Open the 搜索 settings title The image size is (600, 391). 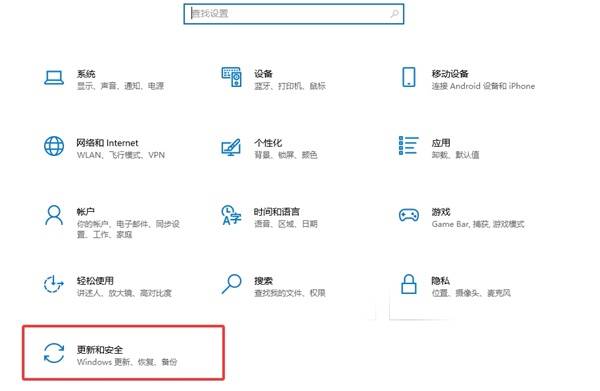point(263,280)
